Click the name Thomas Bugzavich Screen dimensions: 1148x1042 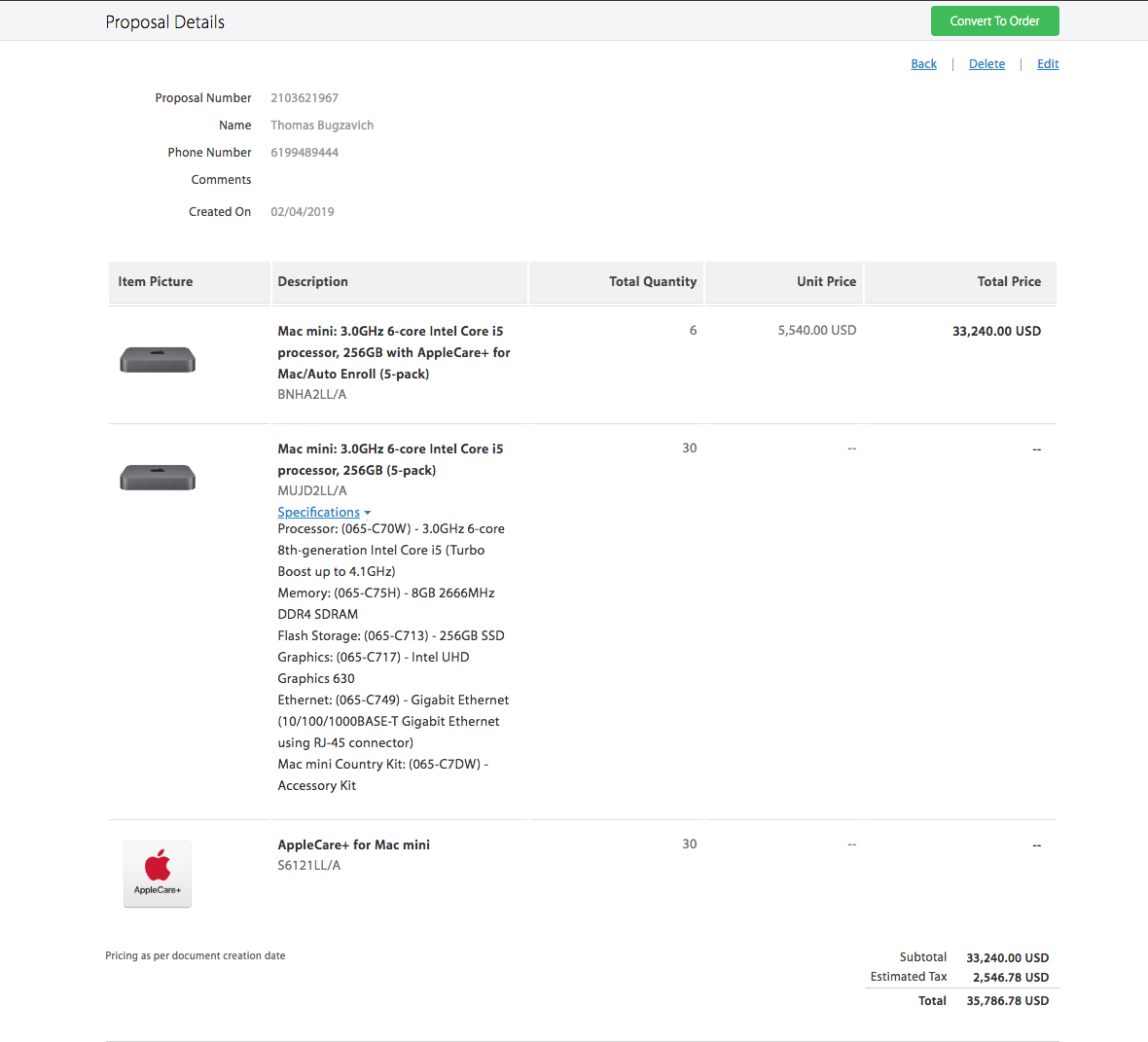tap(322, 126)
